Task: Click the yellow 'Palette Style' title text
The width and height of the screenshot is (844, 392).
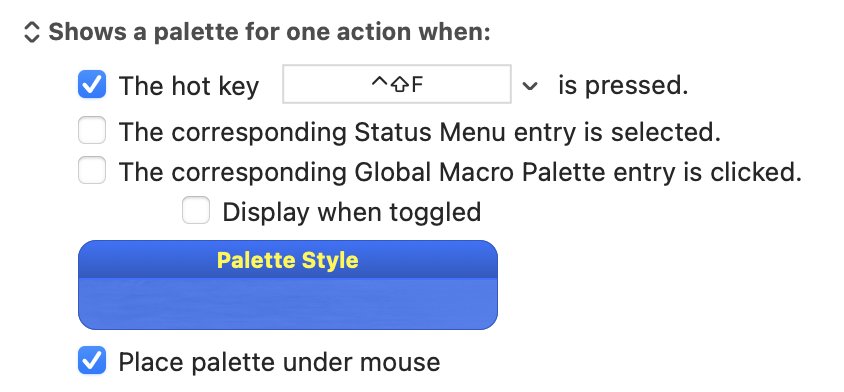Action: [x=287, y=260]
